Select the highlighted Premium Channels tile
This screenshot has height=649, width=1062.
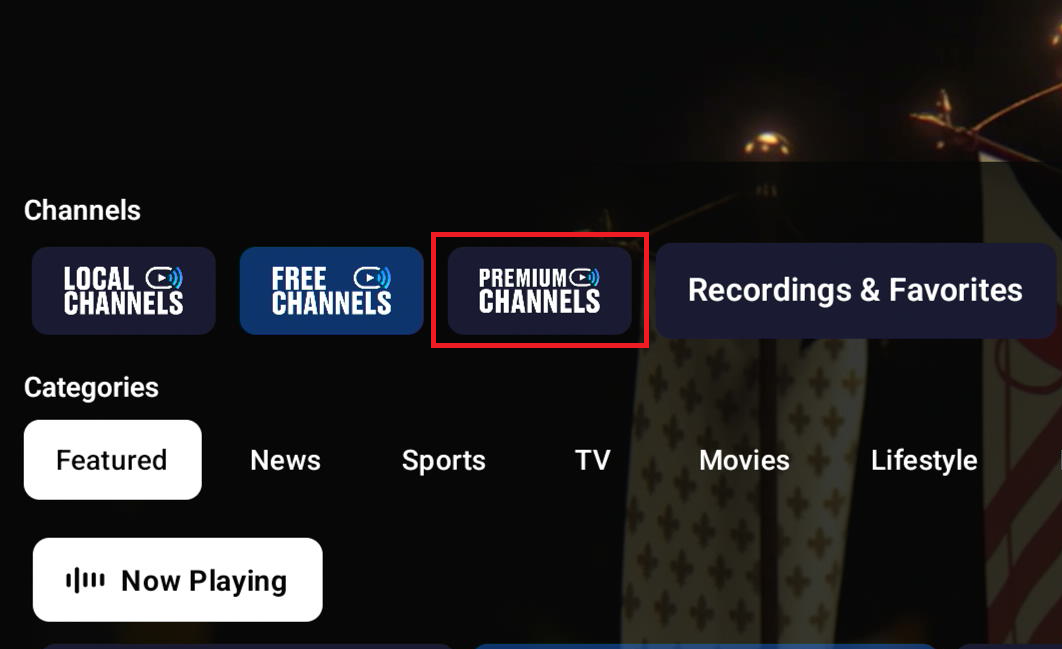click(539, 291)
